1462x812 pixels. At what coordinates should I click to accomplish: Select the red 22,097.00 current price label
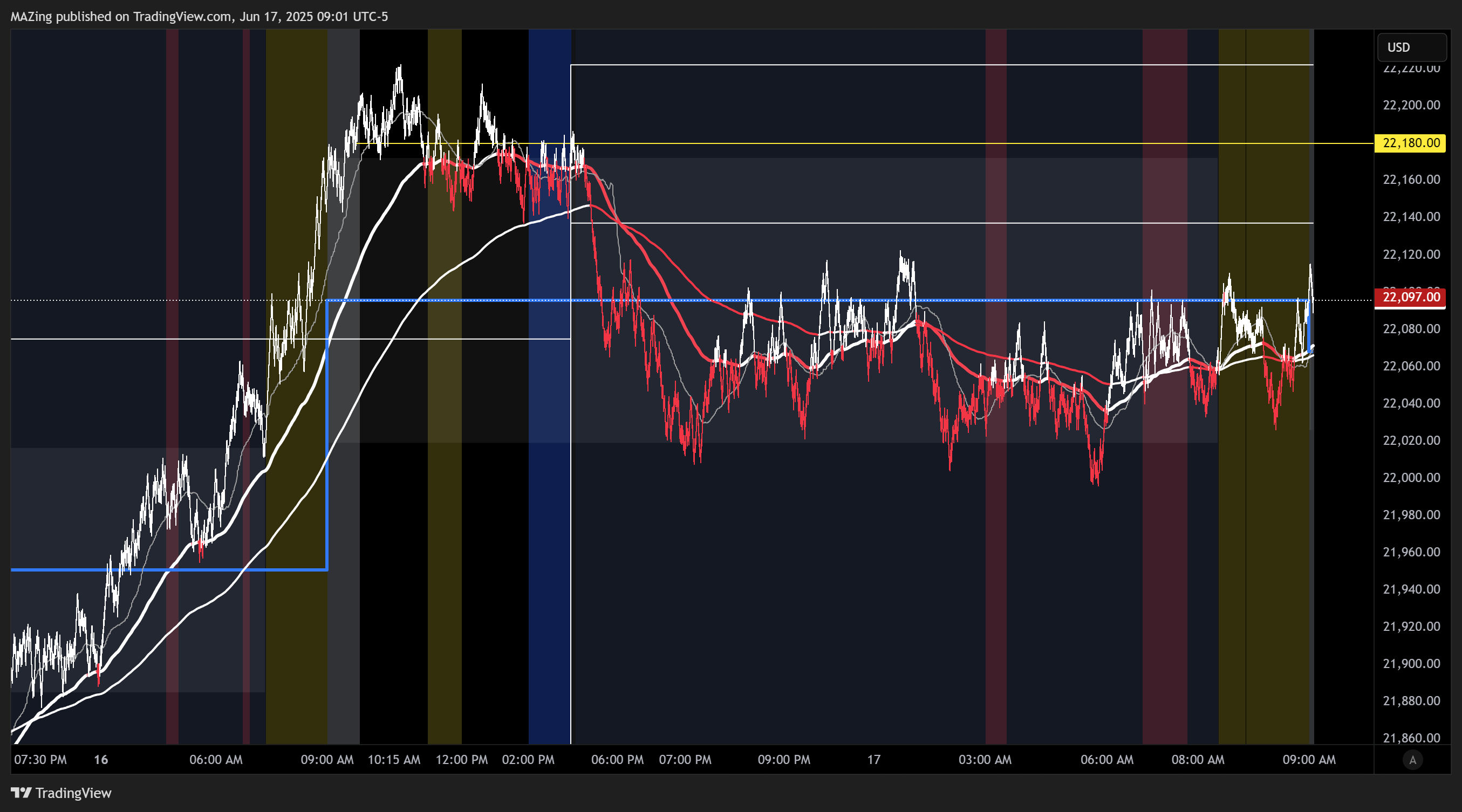click(1410, 297)
